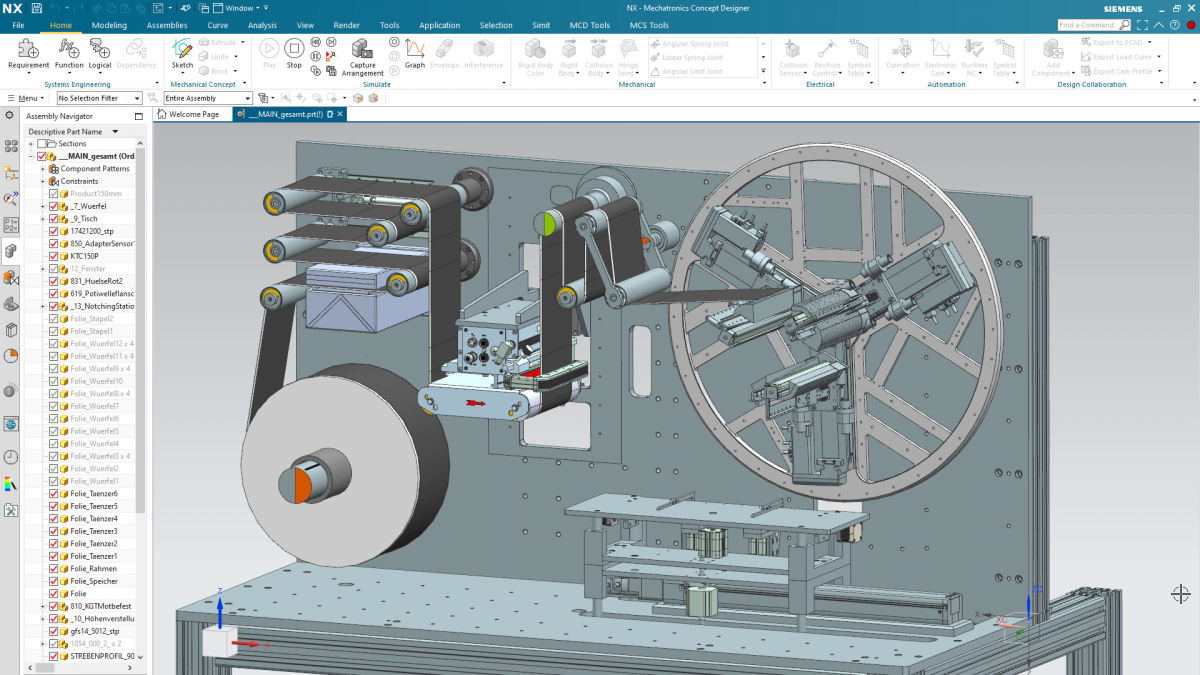
Task: Open the navigator settings gear icon
Action: click(10, 115)
